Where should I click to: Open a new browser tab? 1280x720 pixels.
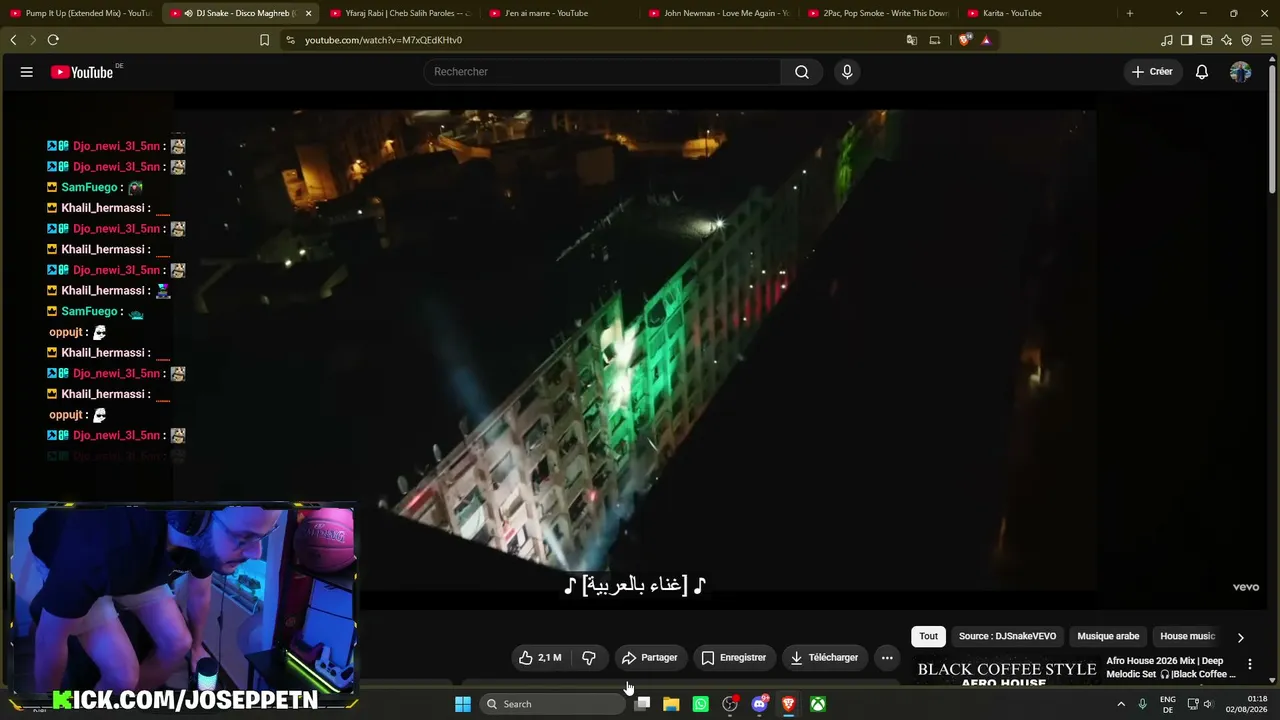(x=1130, y=13)
